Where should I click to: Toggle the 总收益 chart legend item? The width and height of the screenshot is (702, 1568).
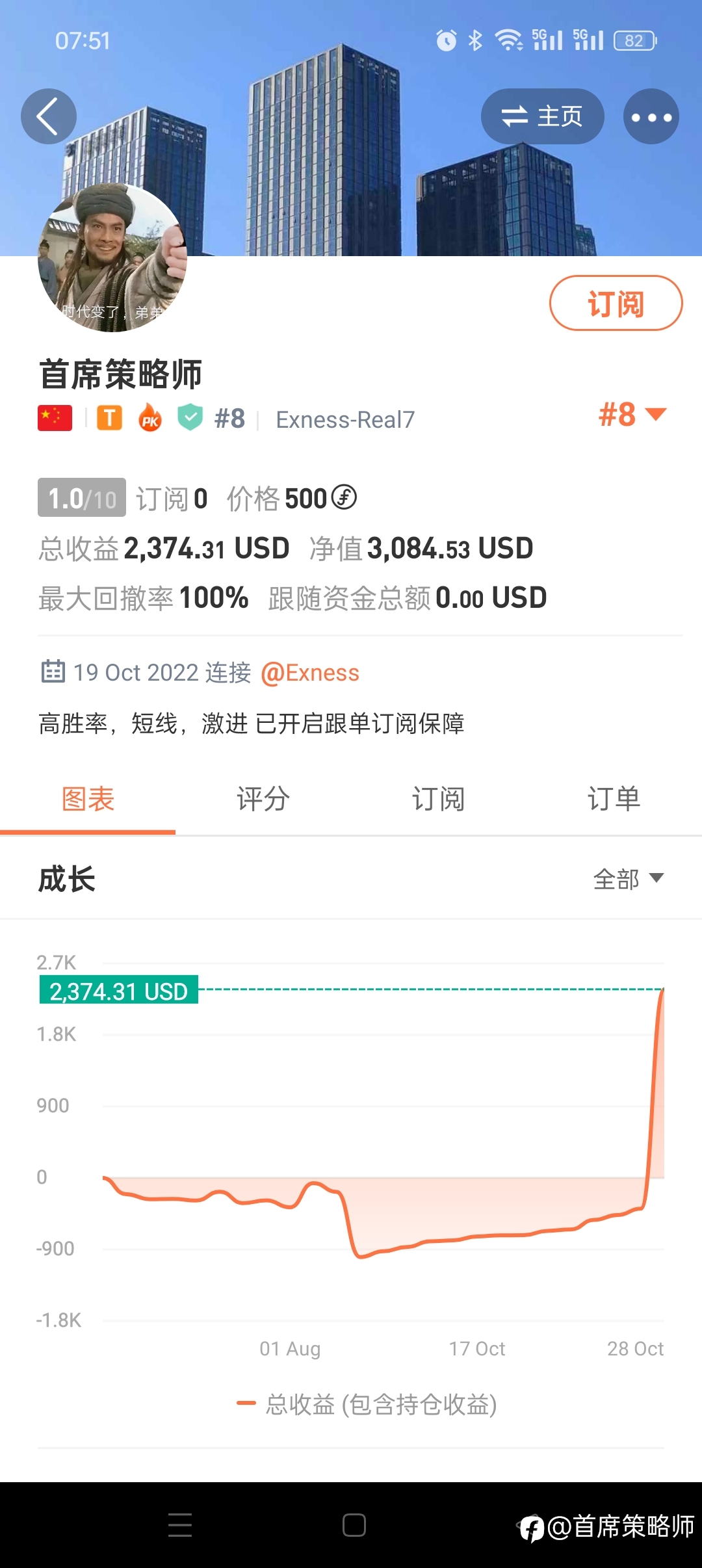(367, 1404)
